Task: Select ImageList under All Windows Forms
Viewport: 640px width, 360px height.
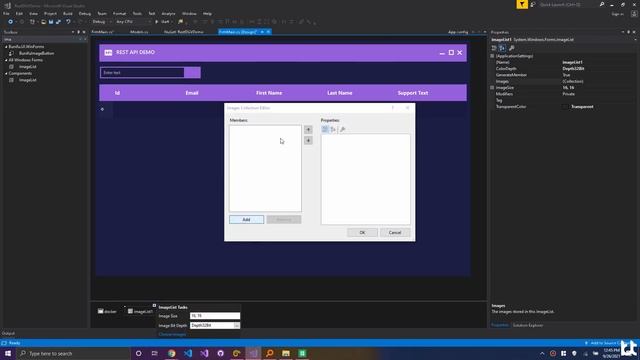Action: click(27, 67)
